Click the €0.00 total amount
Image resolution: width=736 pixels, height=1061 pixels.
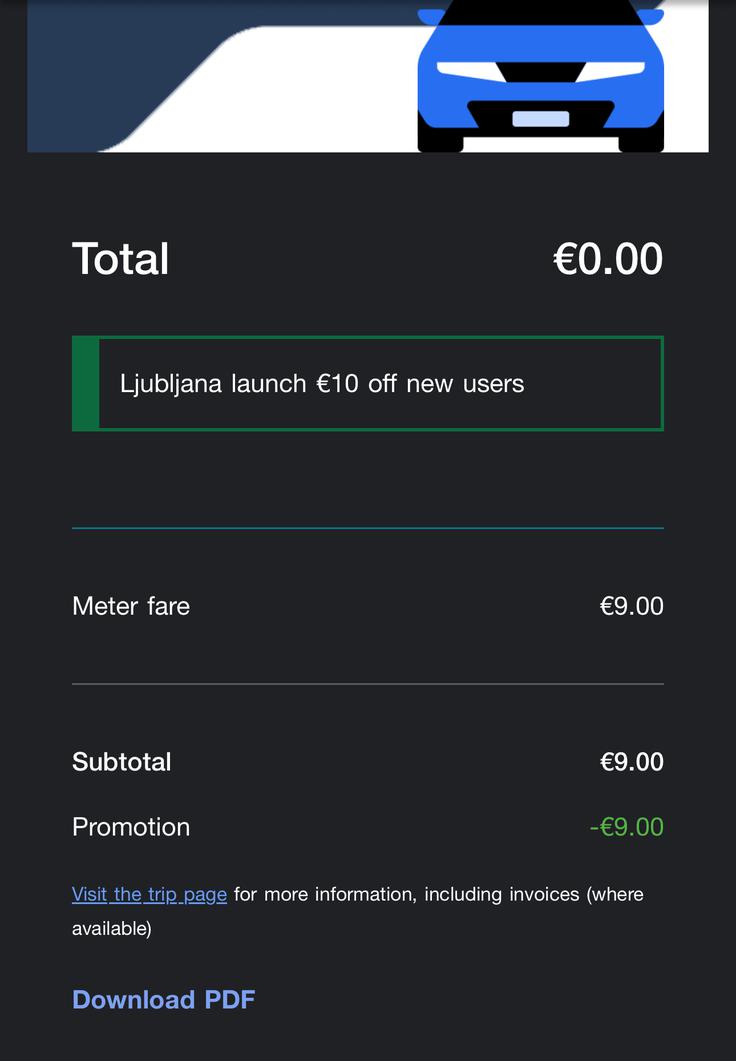click(608, 258)
